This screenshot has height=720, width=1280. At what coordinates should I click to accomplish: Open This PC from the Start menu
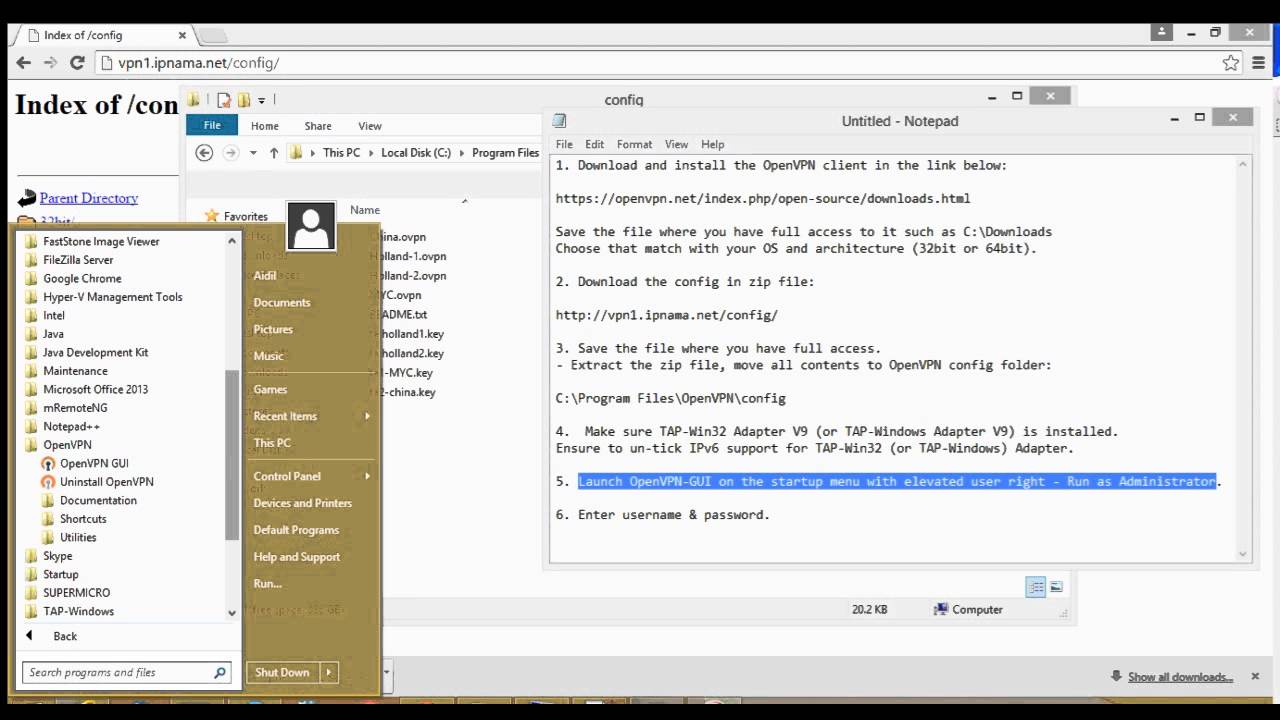tap(272, 443)
